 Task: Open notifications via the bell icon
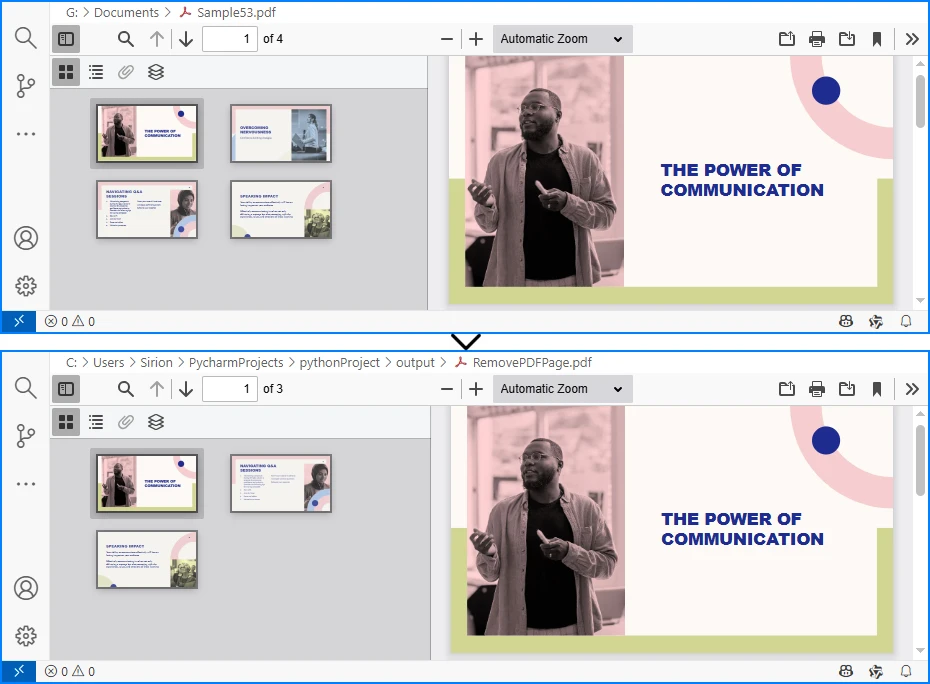[x=905, y=321]
